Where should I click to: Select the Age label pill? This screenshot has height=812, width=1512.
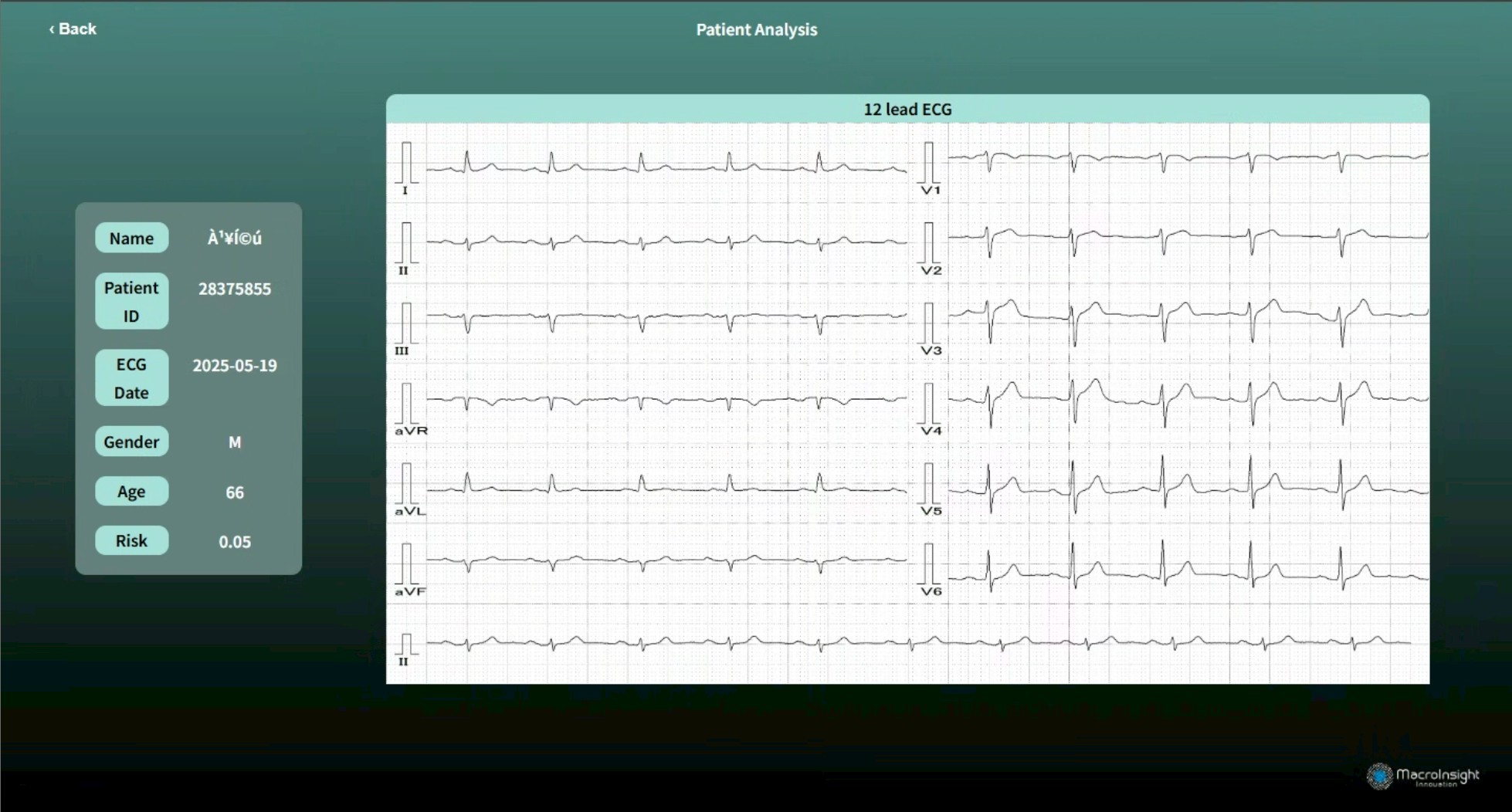[x=131, y=491]
